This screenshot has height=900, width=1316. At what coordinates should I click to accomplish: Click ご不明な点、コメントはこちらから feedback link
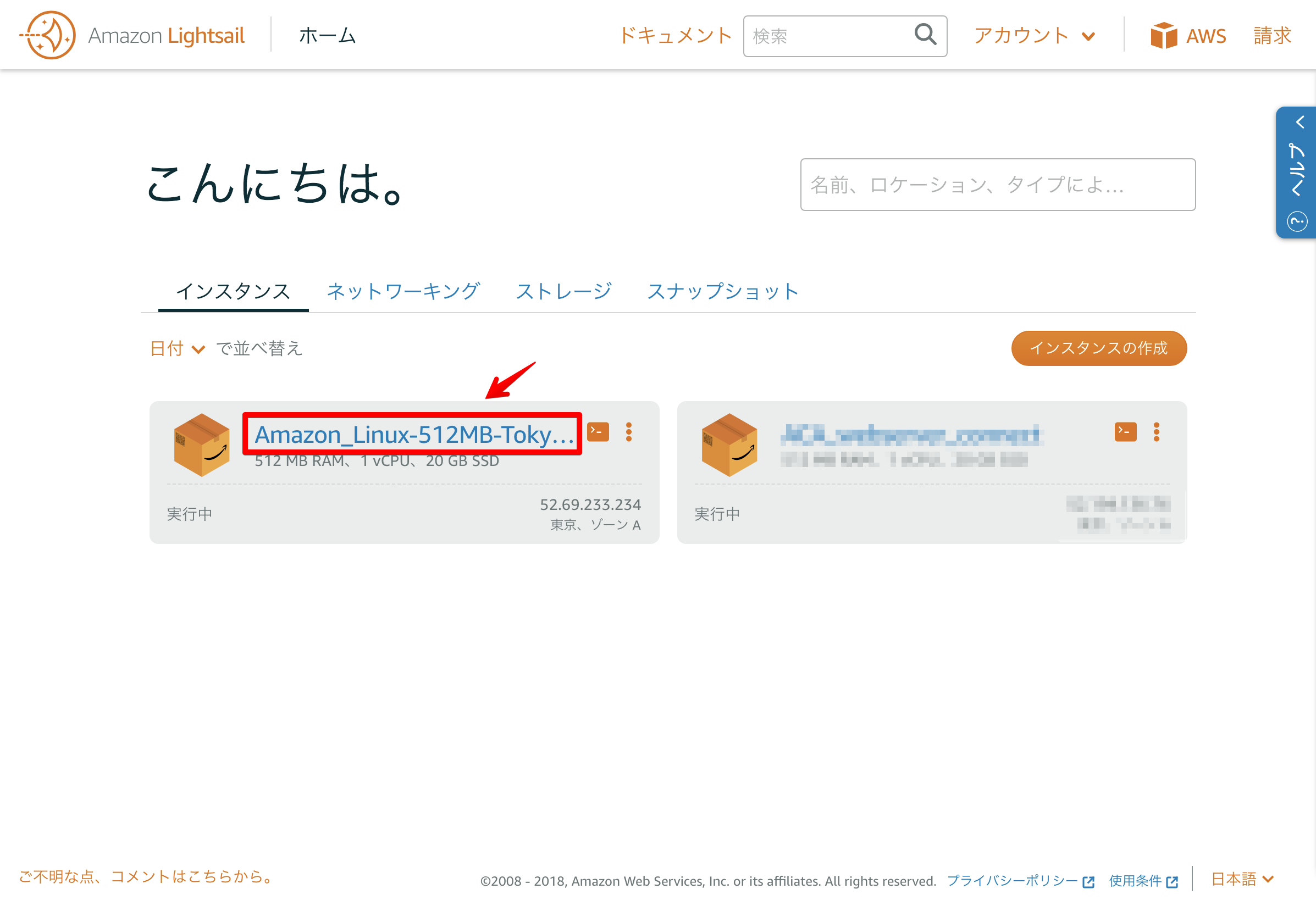coord(147,876)
